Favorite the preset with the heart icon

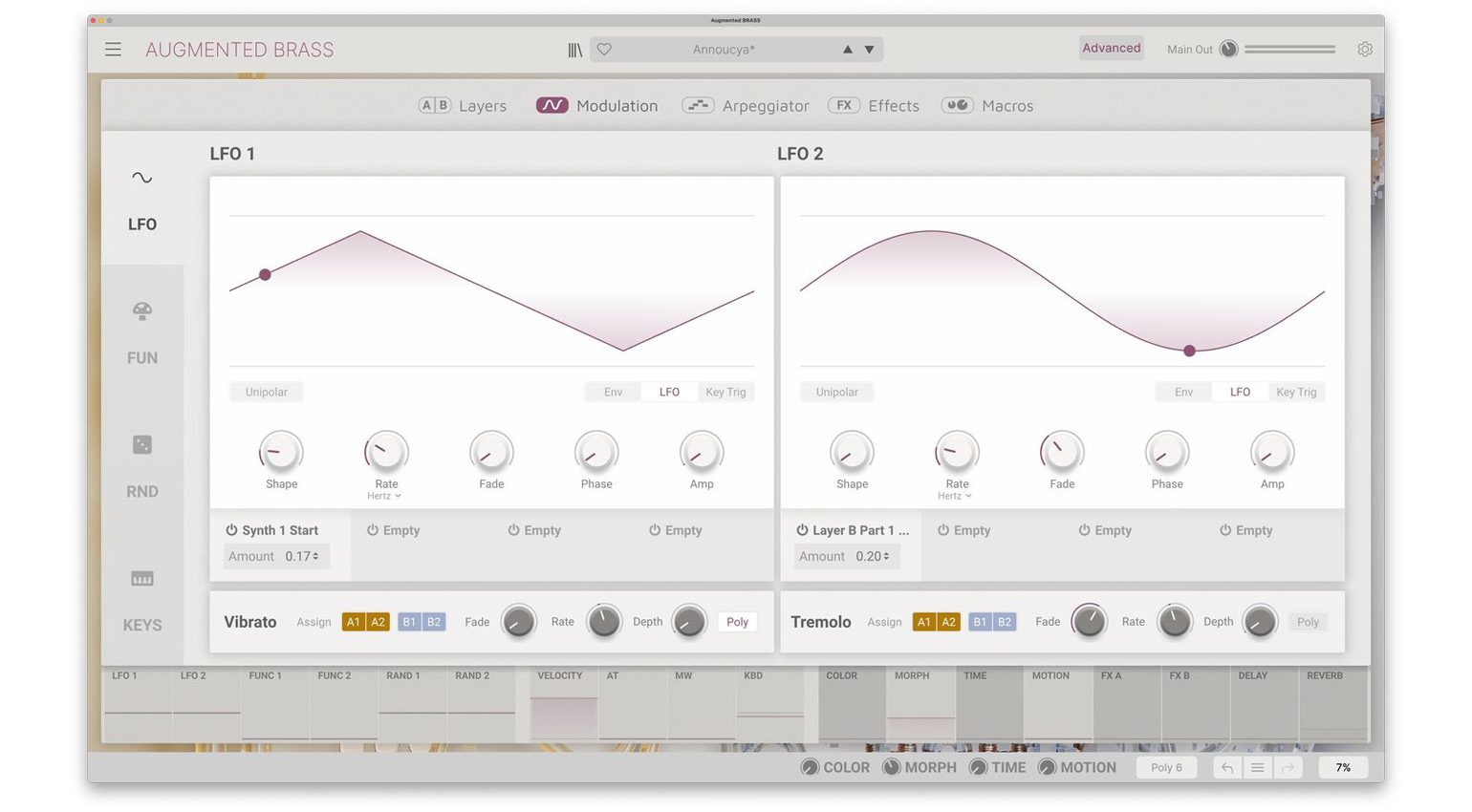[x=604, y=50]
